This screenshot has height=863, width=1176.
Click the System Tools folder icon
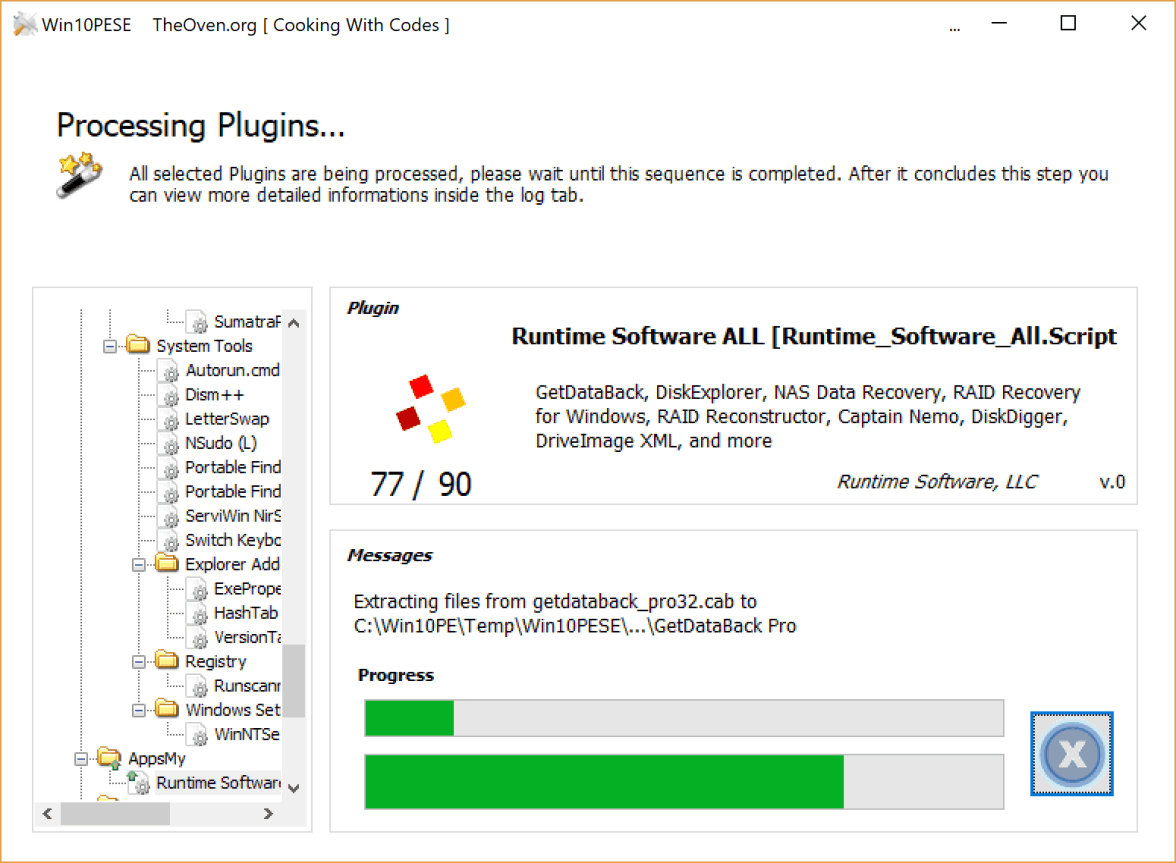139,346
